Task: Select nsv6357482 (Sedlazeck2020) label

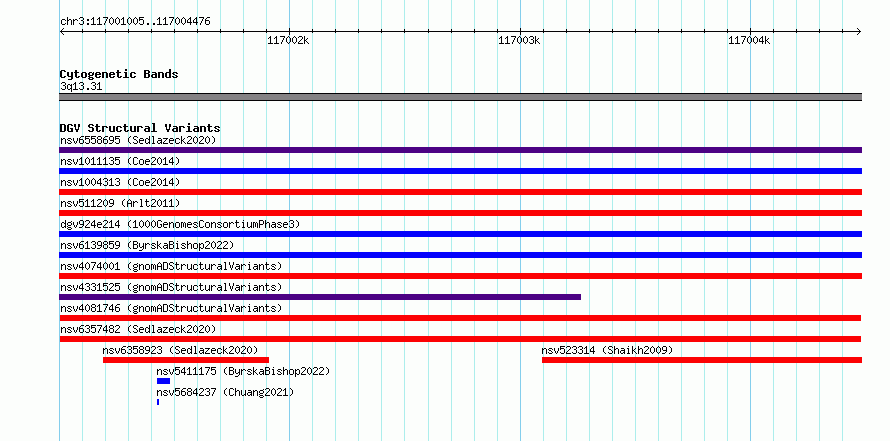Action: click(138, 329)
